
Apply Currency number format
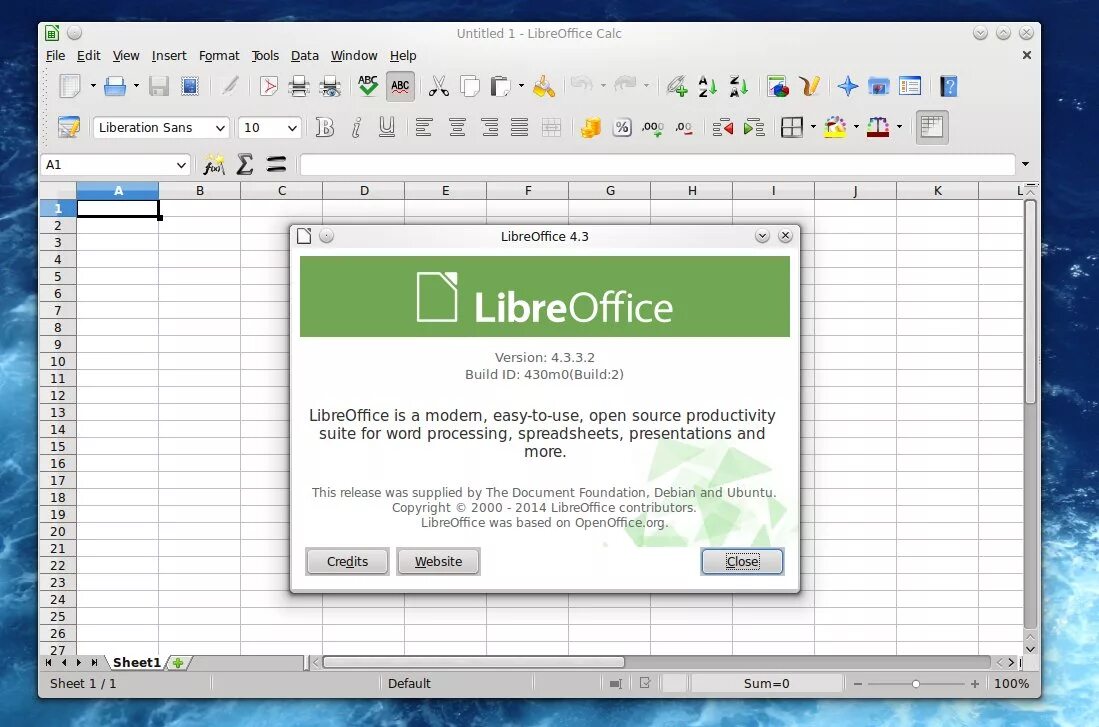590,127
